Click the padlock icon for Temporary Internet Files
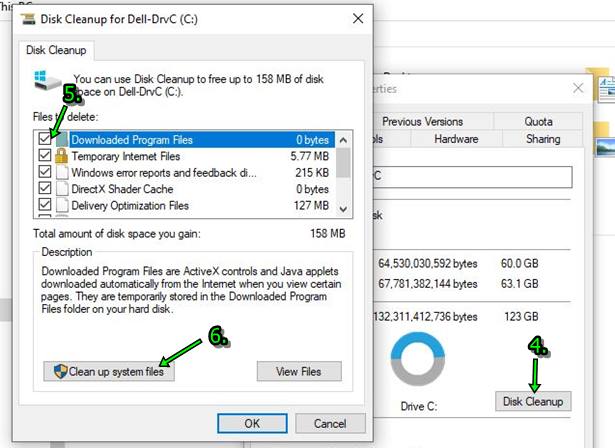615x448 pixels. (x=62, y=156)
